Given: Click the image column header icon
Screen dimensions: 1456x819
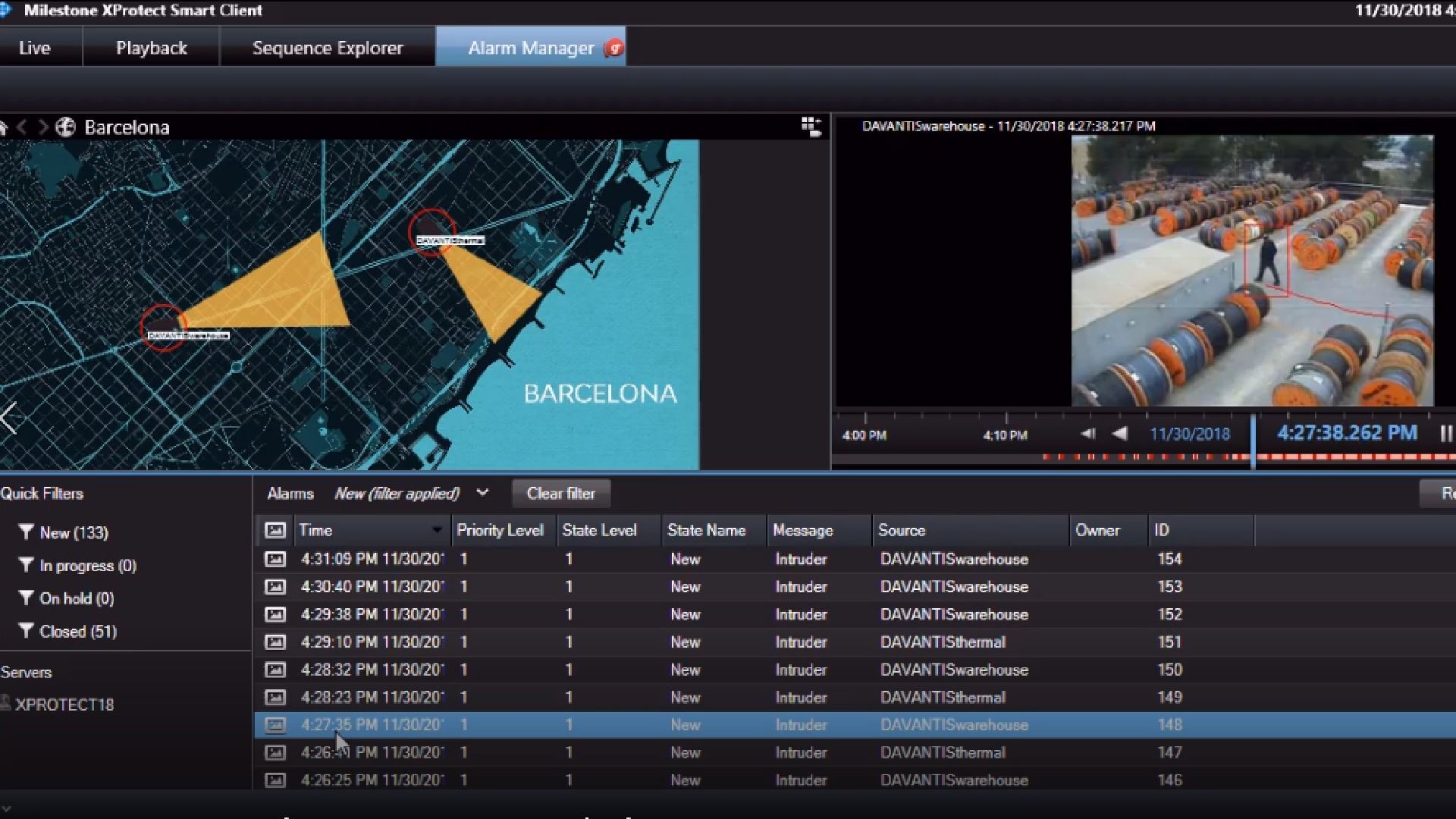Looking at the screenshot, I should pos(275,530).
